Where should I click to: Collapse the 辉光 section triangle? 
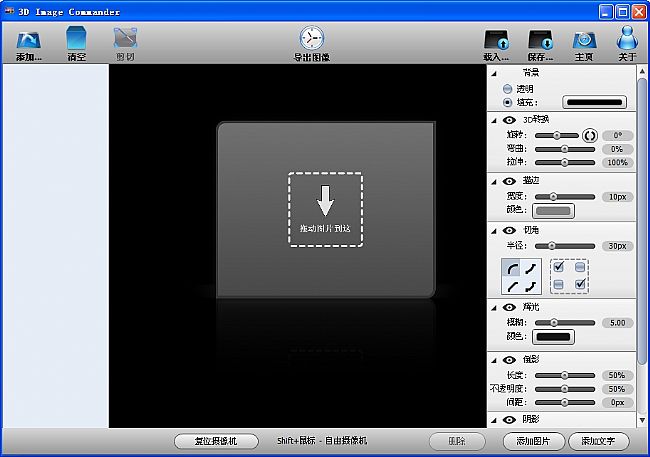pos(494,308)
